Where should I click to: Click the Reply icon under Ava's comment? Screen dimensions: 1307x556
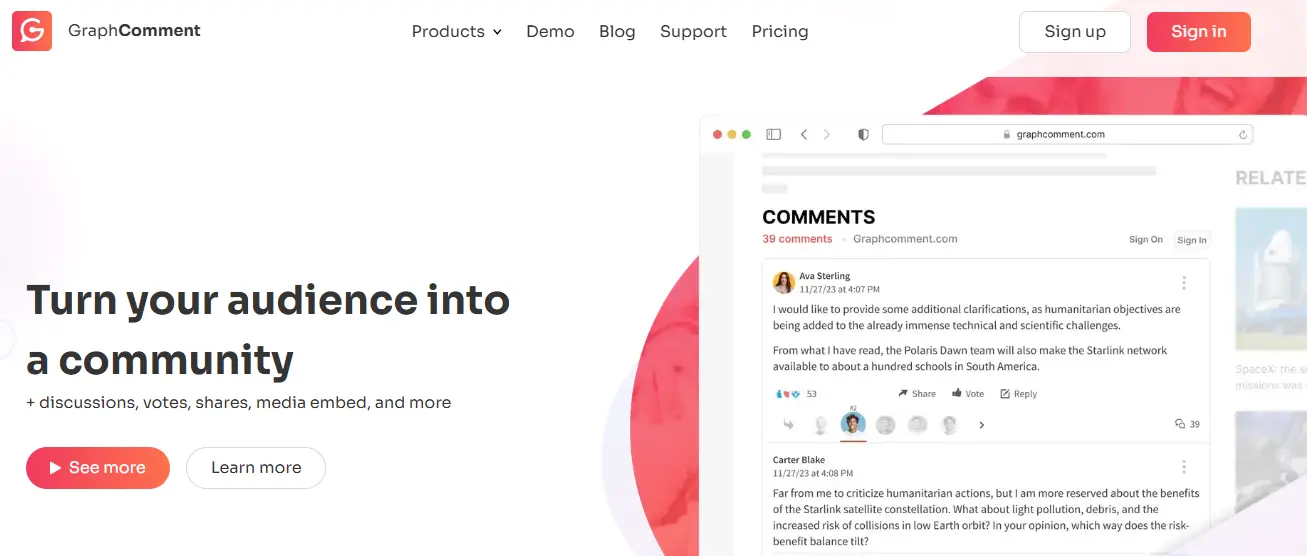pos(1005,394)
